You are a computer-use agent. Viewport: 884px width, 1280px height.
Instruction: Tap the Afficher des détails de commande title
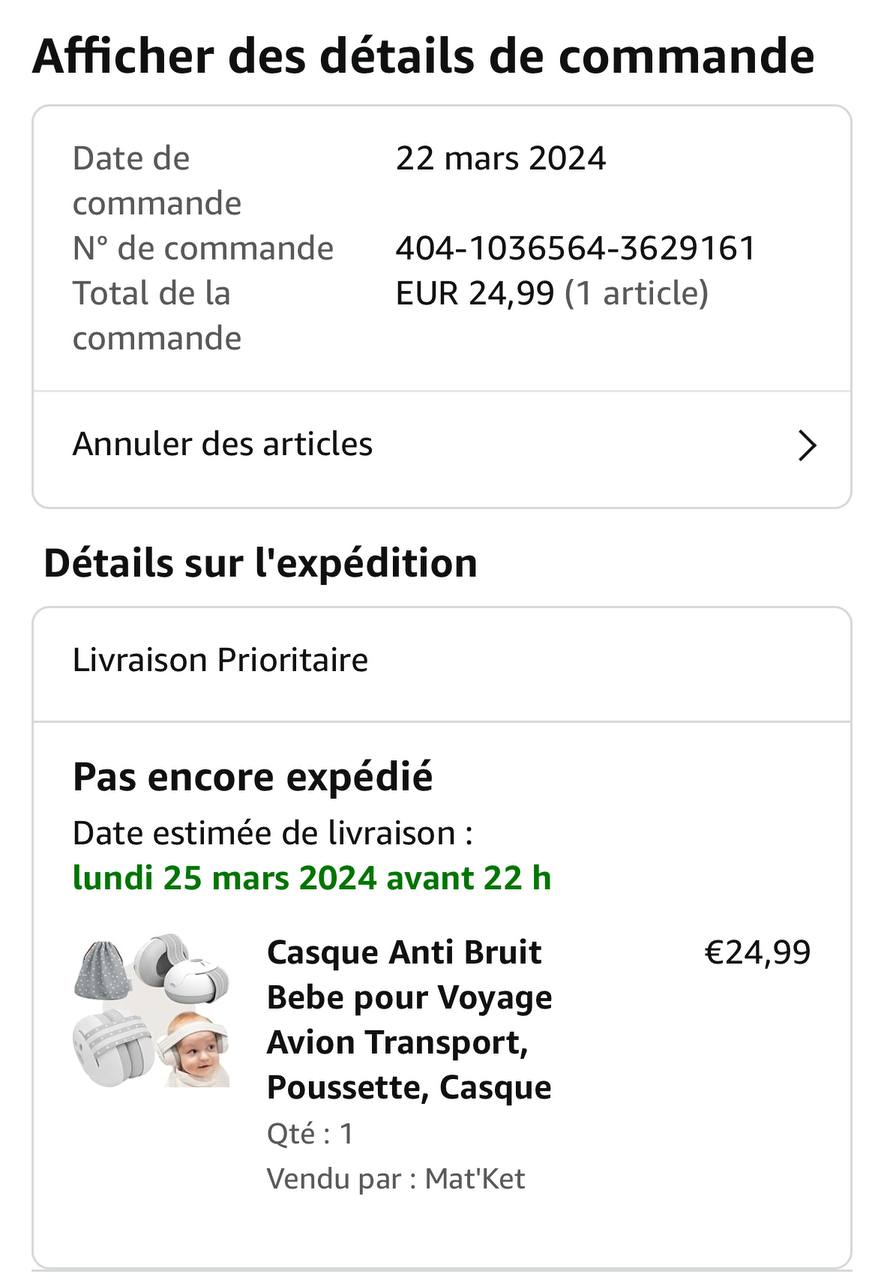(x=423, y=56)
